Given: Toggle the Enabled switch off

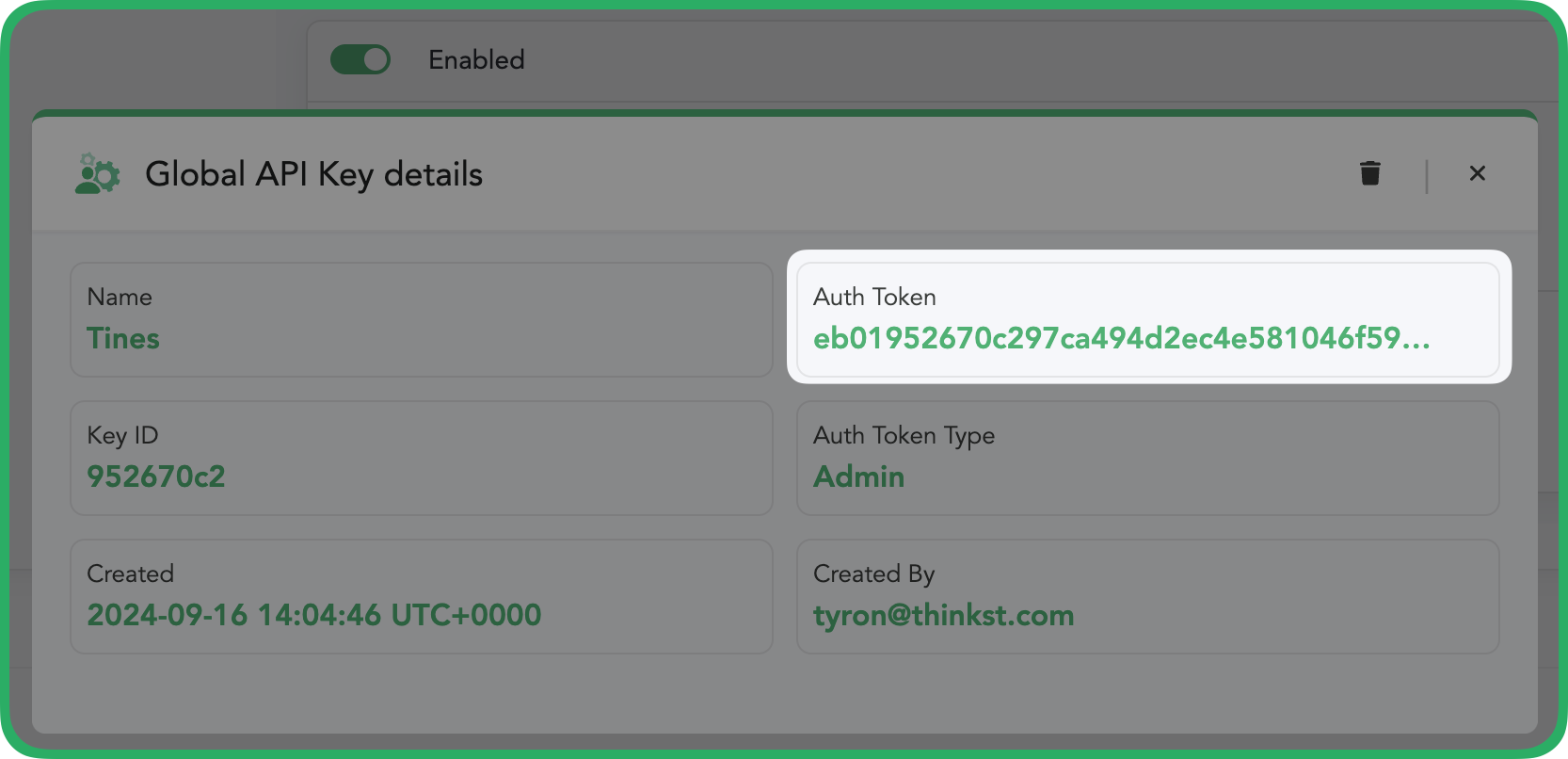Looking at the screenshot, I should click(360, 59).
